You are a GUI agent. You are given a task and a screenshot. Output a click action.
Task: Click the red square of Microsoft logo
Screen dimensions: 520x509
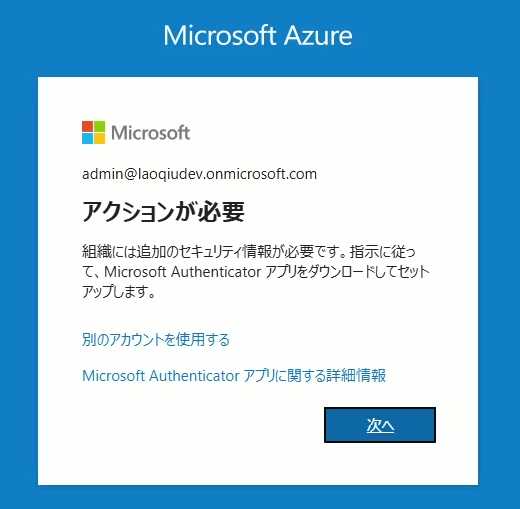pos(87,126)
